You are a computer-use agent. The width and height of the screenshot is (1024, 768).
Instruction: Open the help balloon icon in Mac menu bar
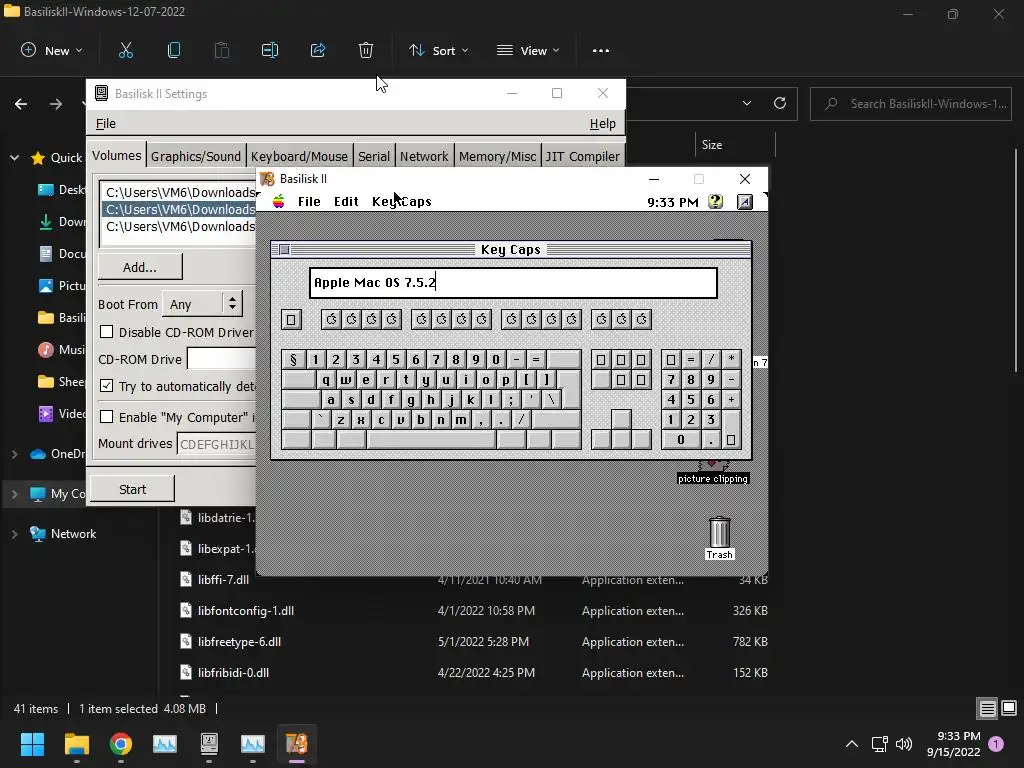pos(716,202)
